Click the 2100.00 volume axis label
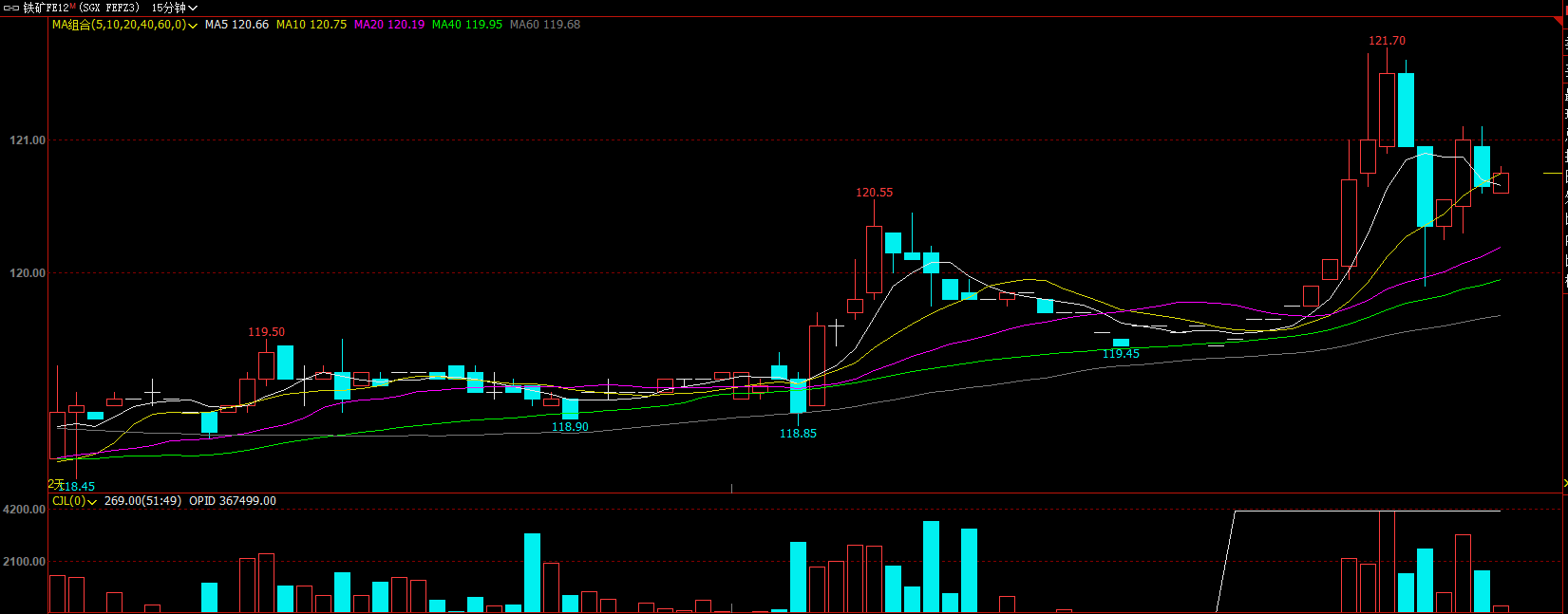Viewport: 1568px width, 614px height. (x=24, y=562)
